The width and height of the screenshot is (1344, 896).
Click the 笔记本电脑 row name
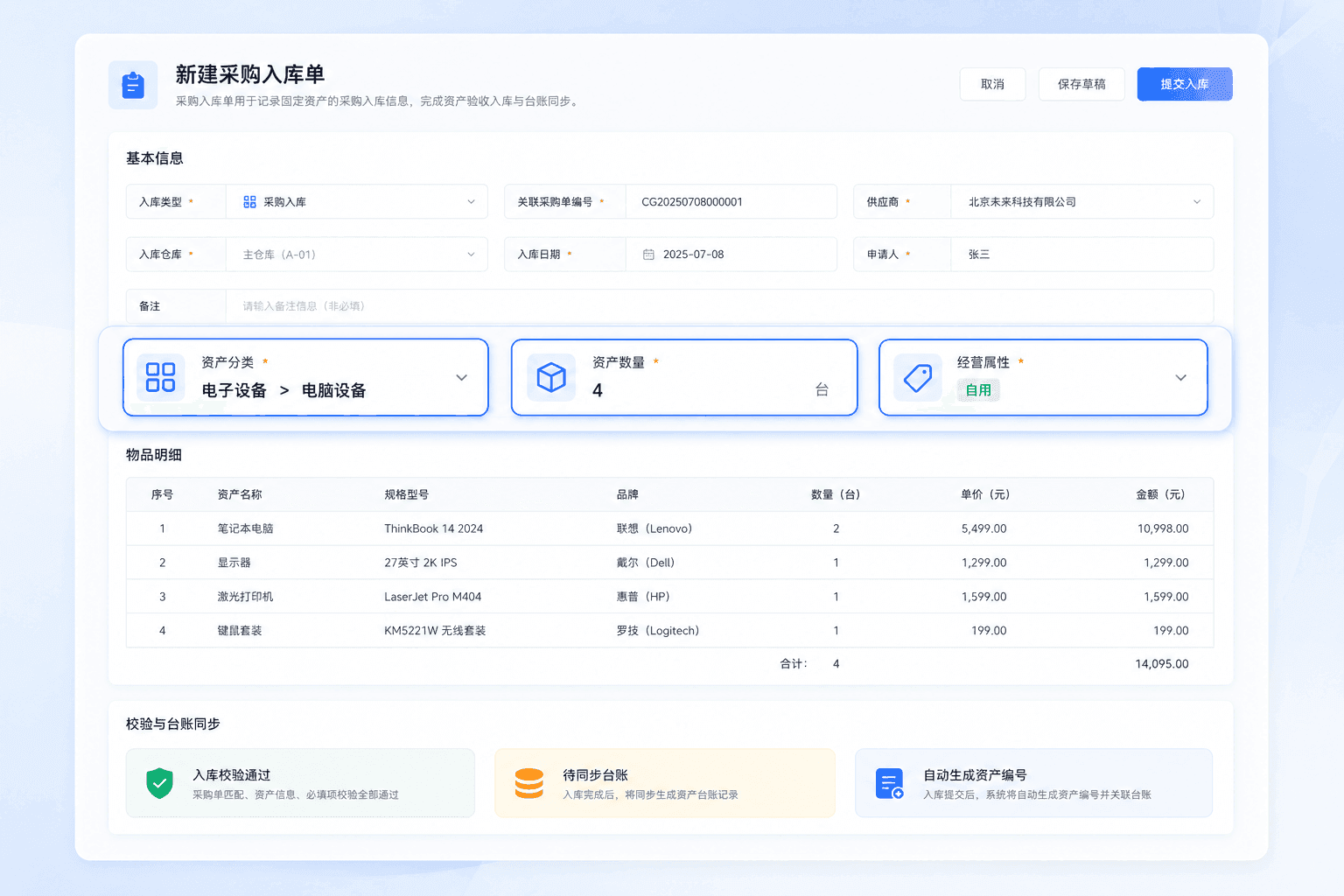pyautogui.click(x=246, y=528)
